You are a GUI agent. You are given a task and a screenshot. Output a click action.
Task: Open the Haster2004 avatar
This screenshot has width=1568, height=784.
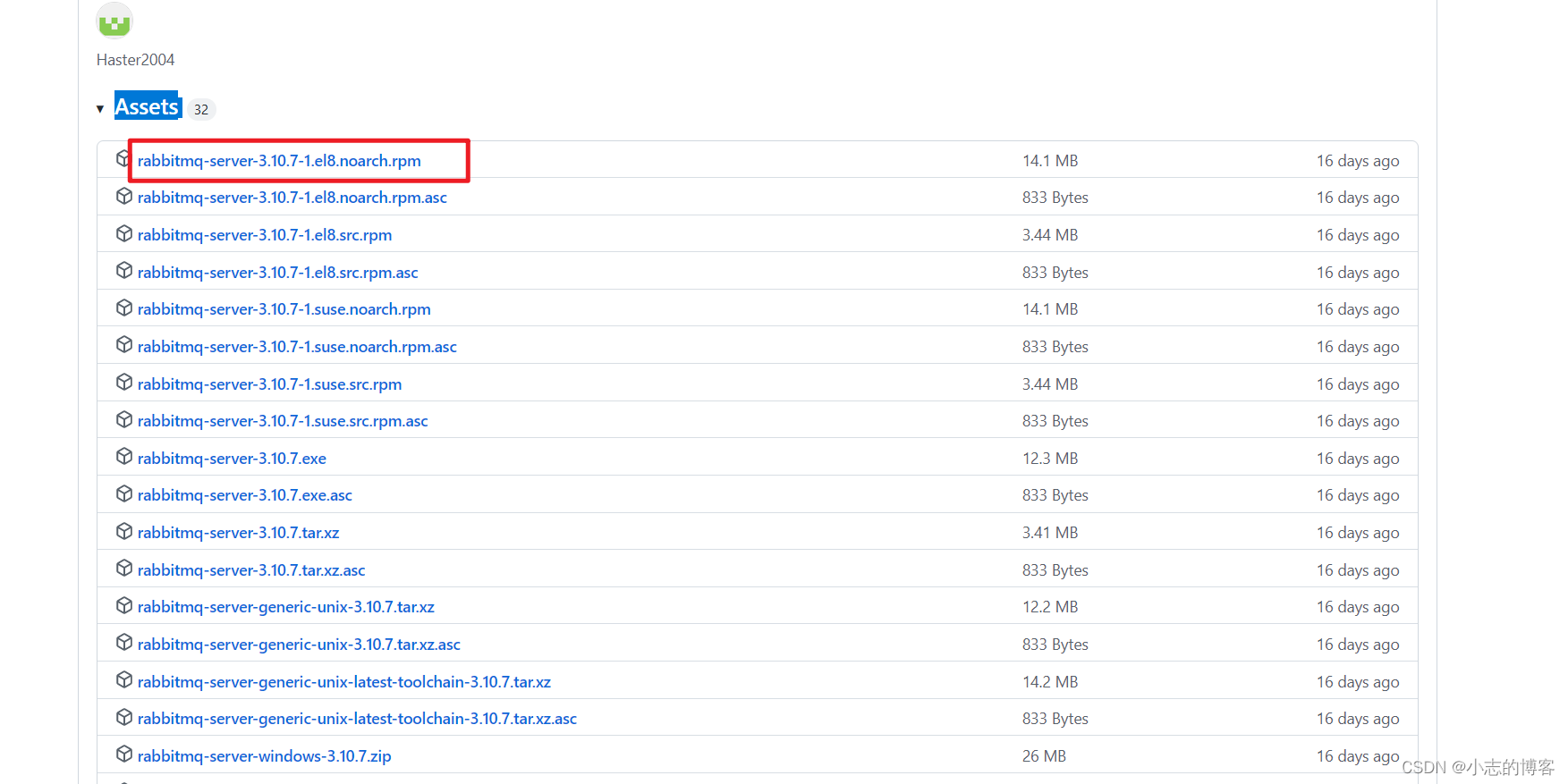click(x=114, y=20)
